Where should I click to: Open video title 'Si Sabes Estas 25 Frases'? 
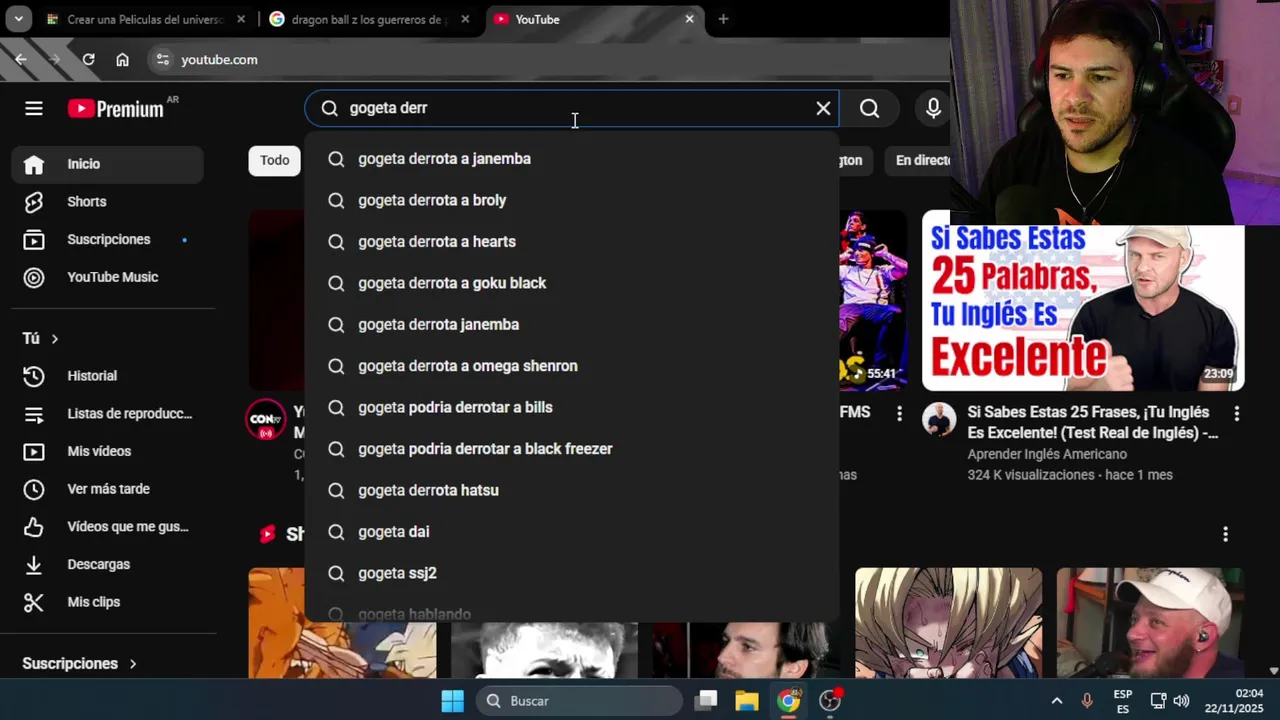point(1093,422)
